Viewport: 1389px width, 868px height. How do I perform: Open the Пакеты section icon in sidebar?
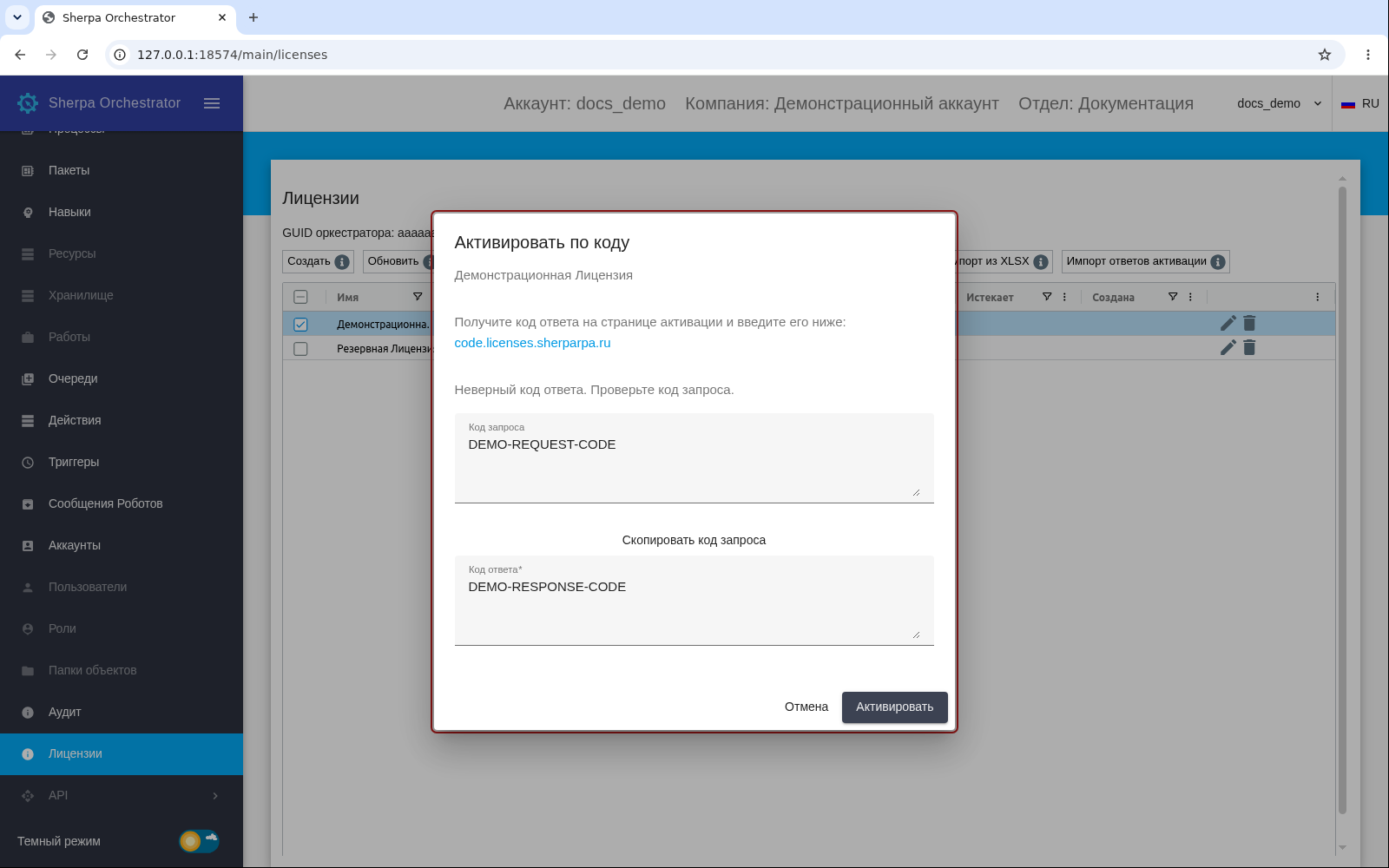coord(28,171)
